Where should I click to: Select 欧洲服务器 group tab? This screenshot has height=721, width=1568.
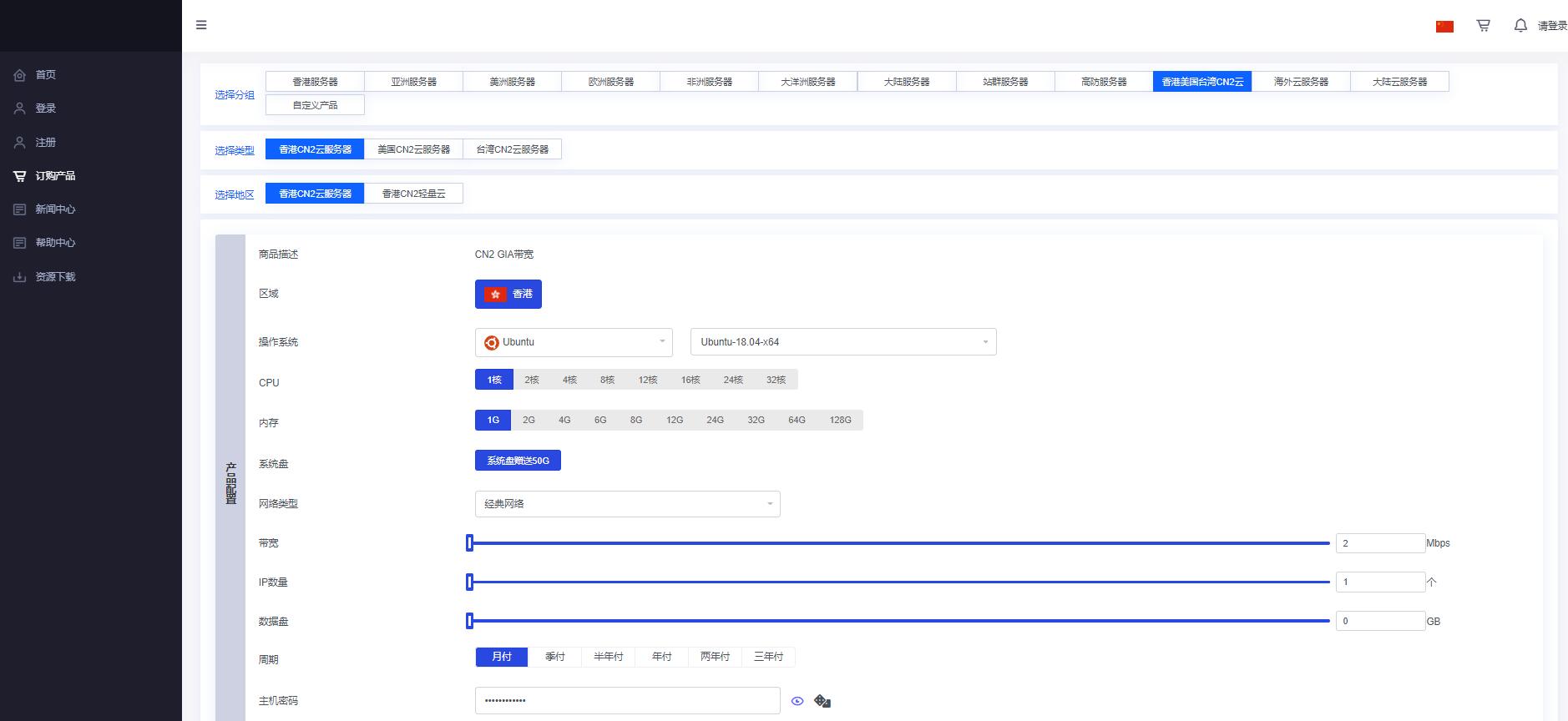tap(610, 82)
